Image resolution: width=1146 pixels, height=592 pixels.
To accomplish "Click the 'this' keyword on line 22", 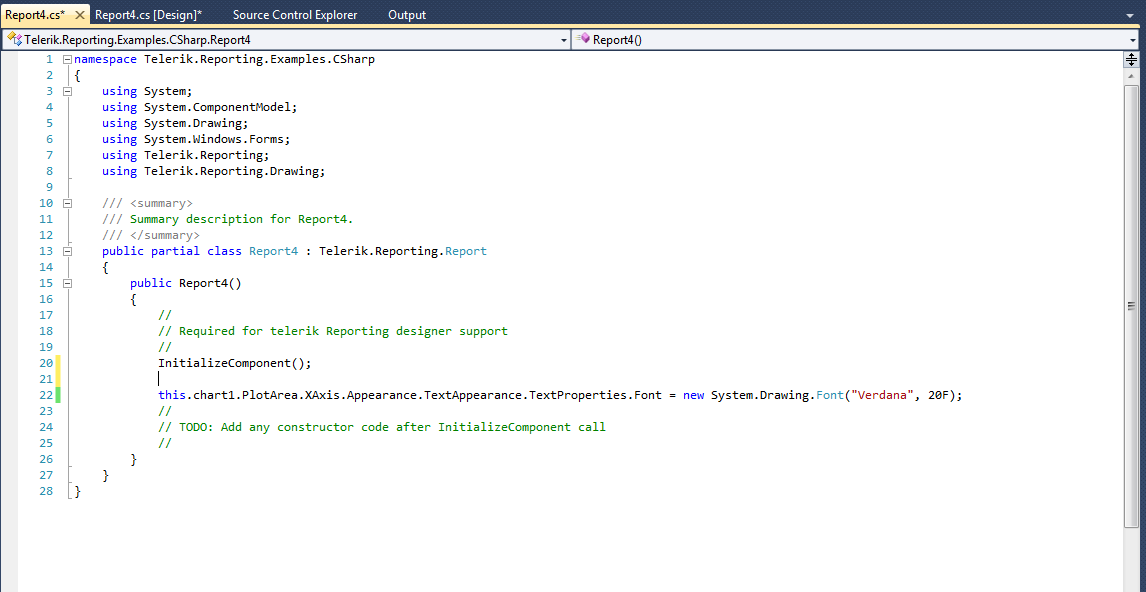I will (172, 395).
